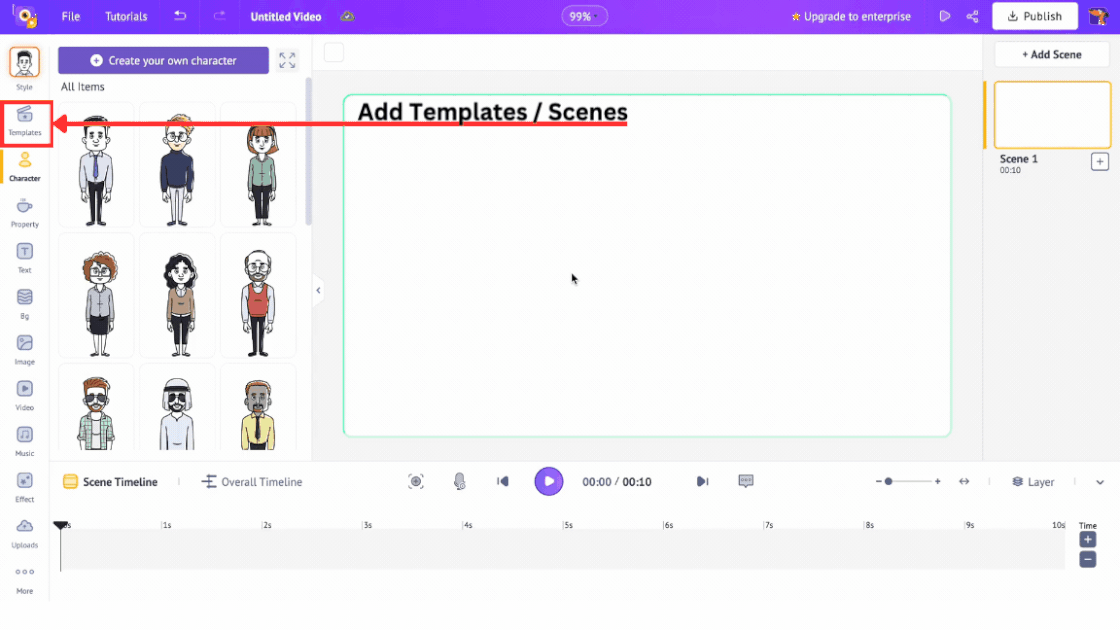The image size is (1120, 630).
Task: Enable the voiceover microphone recorder
Action: [459, 481]
